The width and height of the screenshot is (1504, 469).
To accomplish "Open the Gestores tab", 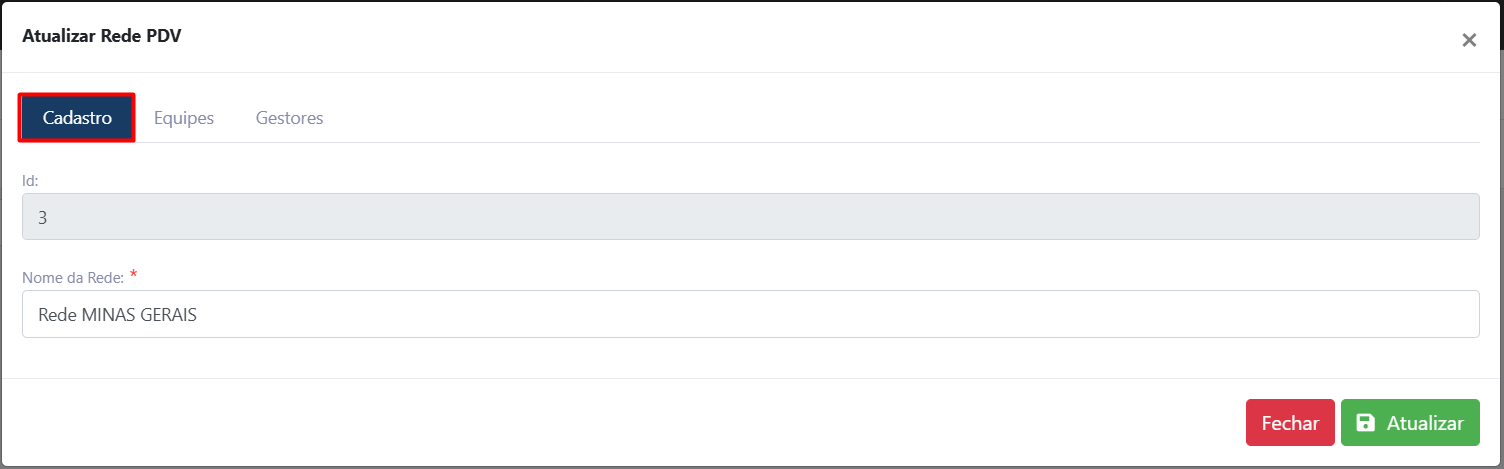I will pos(289,118).
